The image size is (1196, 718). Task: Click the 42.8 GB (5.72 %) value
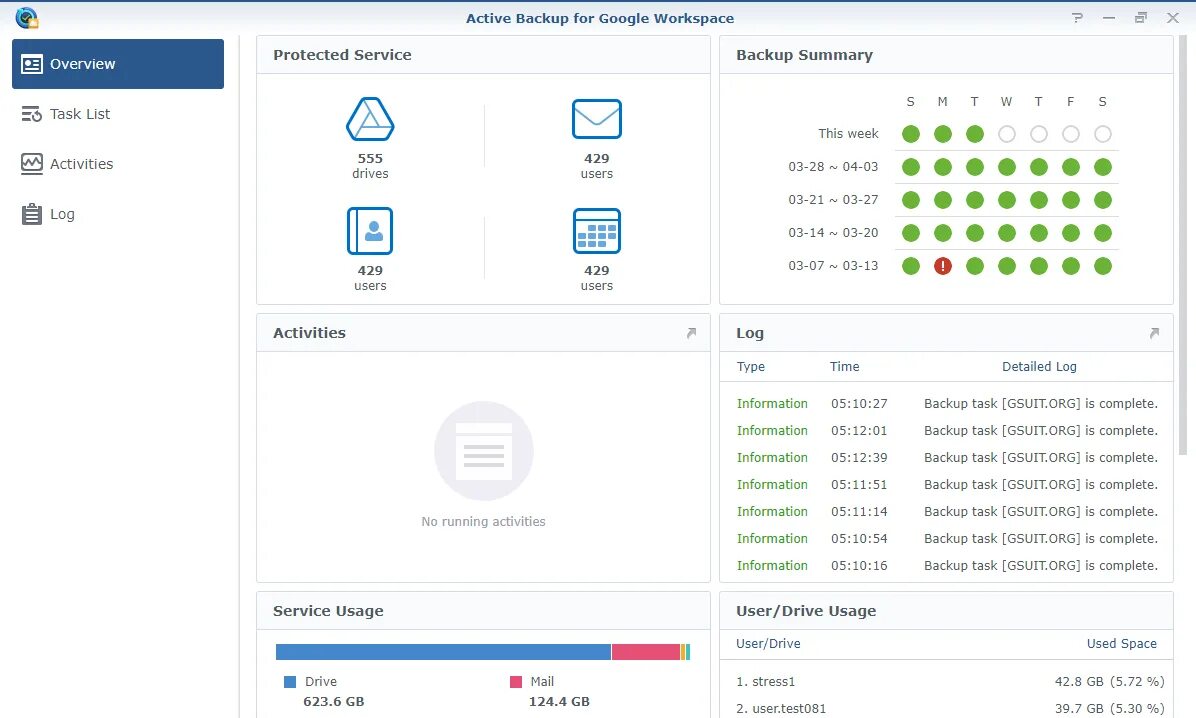1110,682
